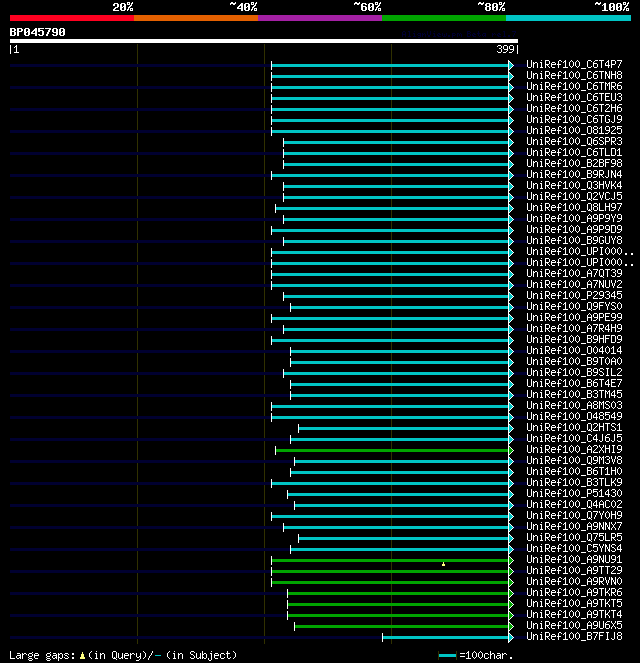Select the UniRef100_Q75LR5 hit

[x=574, y=537]
